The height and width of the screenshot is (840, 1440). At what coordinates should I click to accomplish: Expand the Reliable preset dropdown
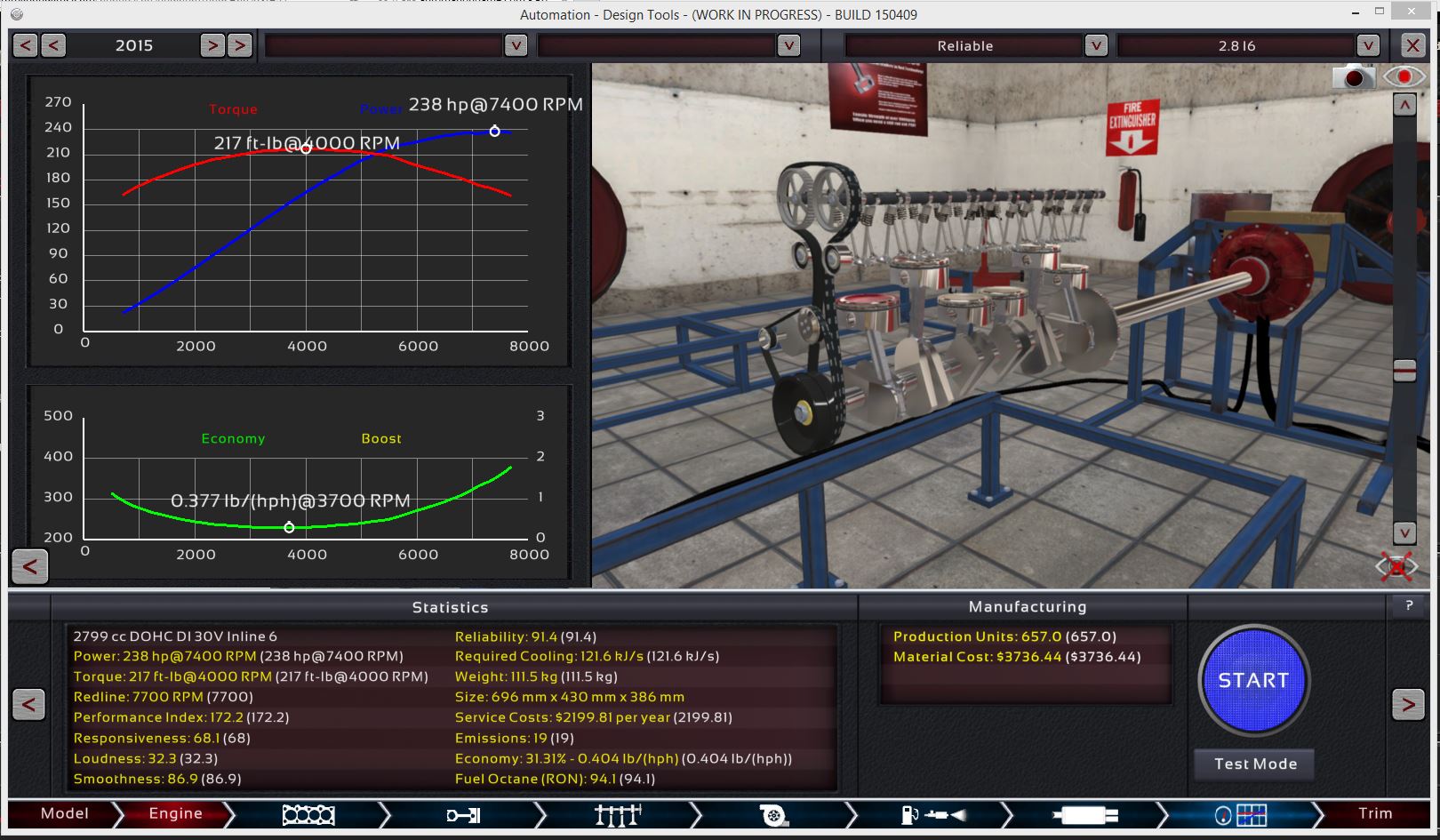[1096, 45]
